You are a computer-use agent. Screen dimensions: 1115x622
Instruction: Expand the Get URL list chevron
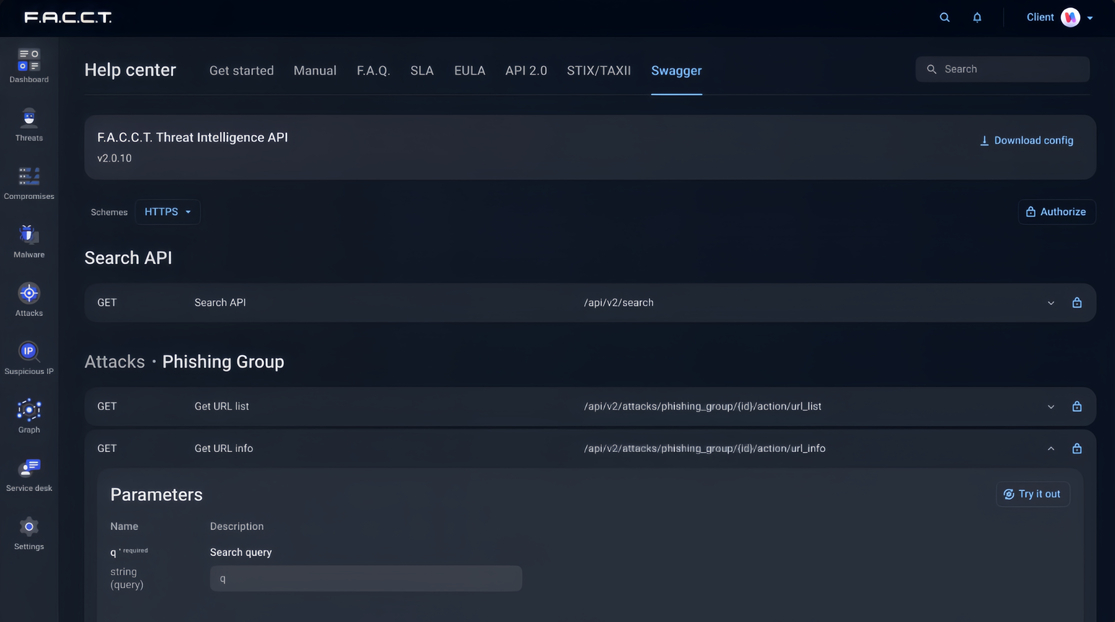tap(1051, 407)
